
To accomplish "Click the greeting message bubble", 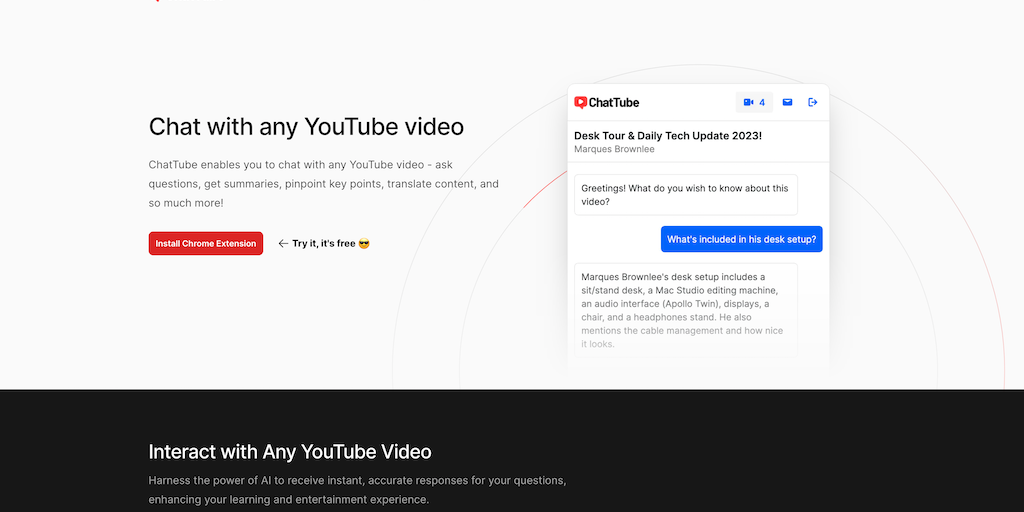I will (686, 195).
